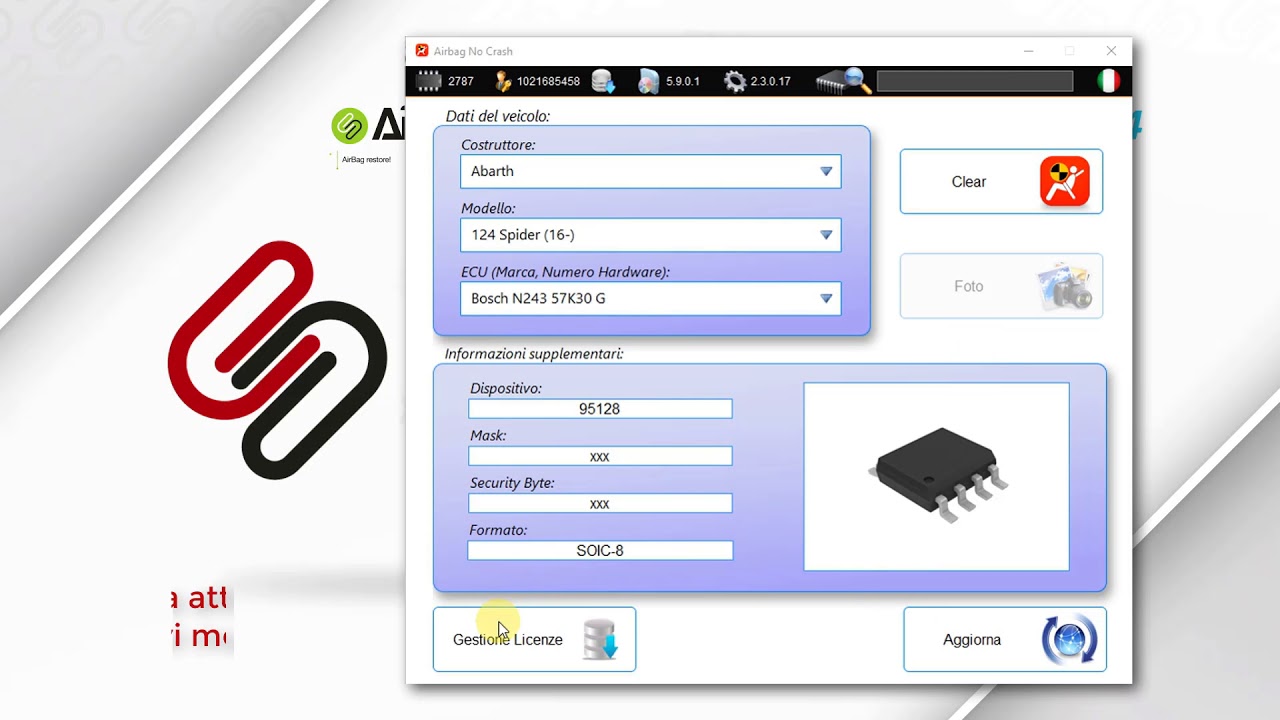Click the Dispositivo label

pyautogui.click(x=506, y=388)
